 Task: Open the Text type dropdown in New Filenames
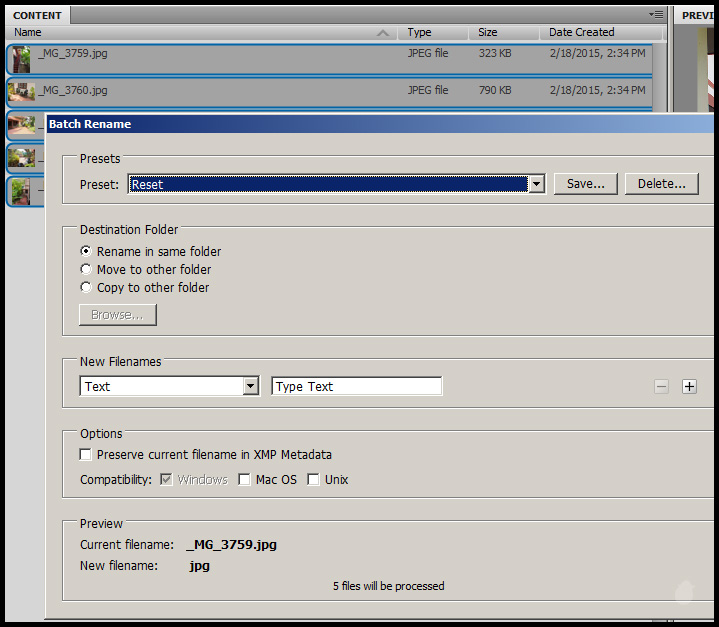(x=250, y=387)
